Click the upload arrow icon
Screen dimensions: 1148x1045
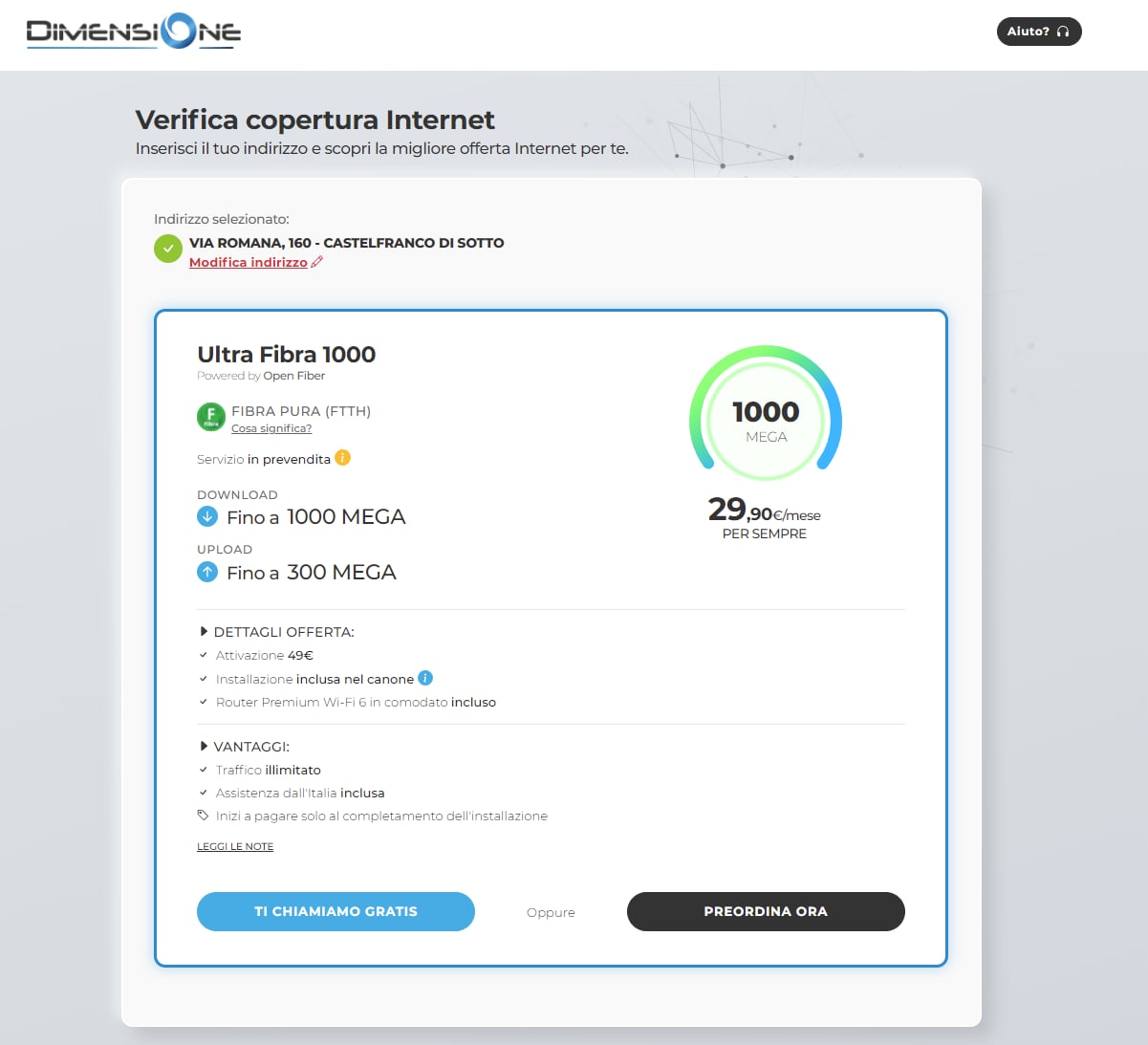pyautogui.click(x=207, y=572)
